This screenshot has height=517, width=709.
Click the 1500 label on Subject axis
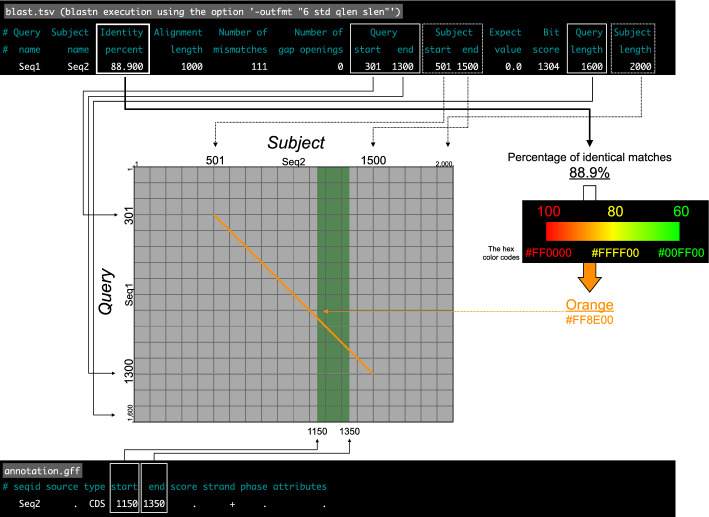coord(374,160)
